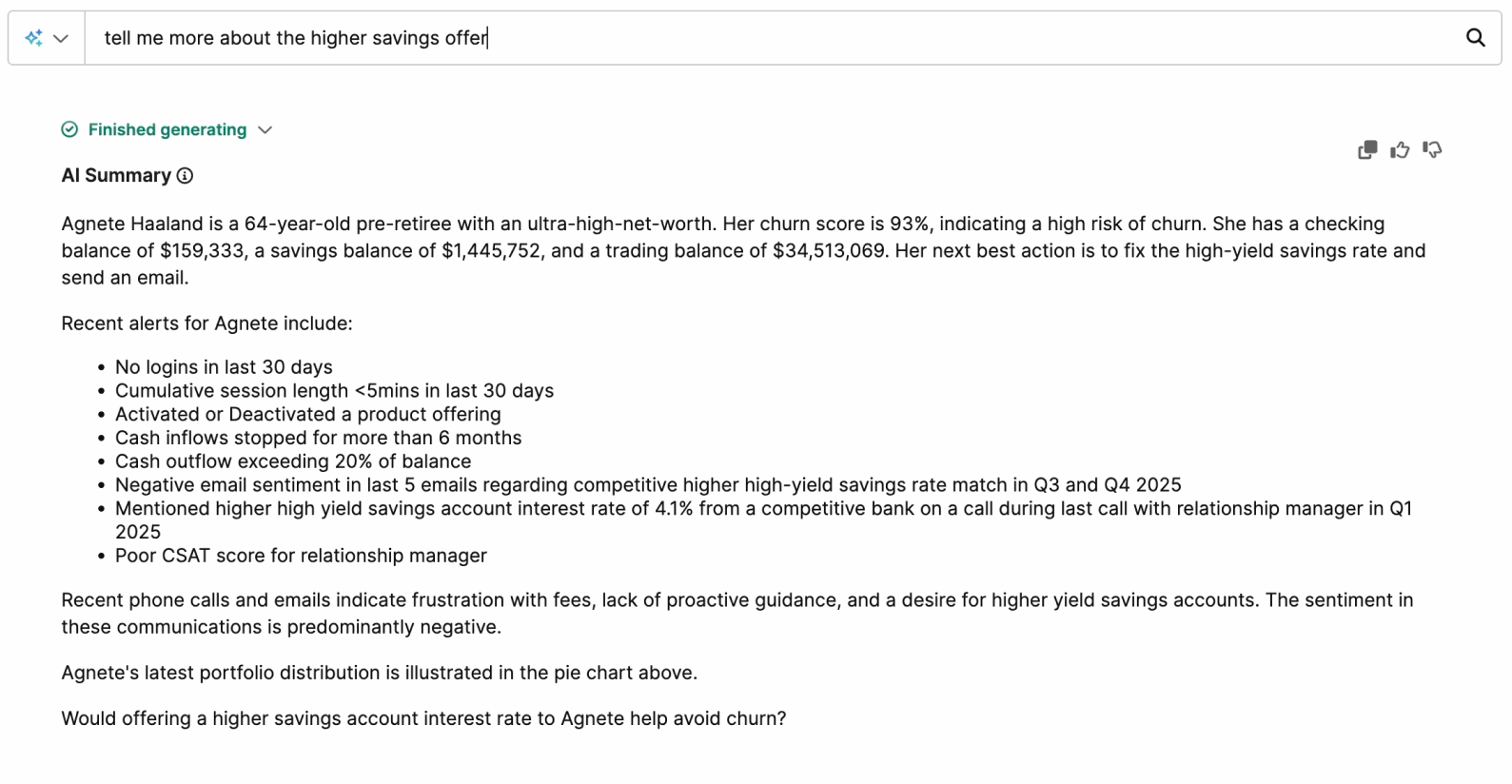Click the AI sparkle icon in search bar
The height and width of the screenshot is (784, 1512).
click(x=34, y=38)
